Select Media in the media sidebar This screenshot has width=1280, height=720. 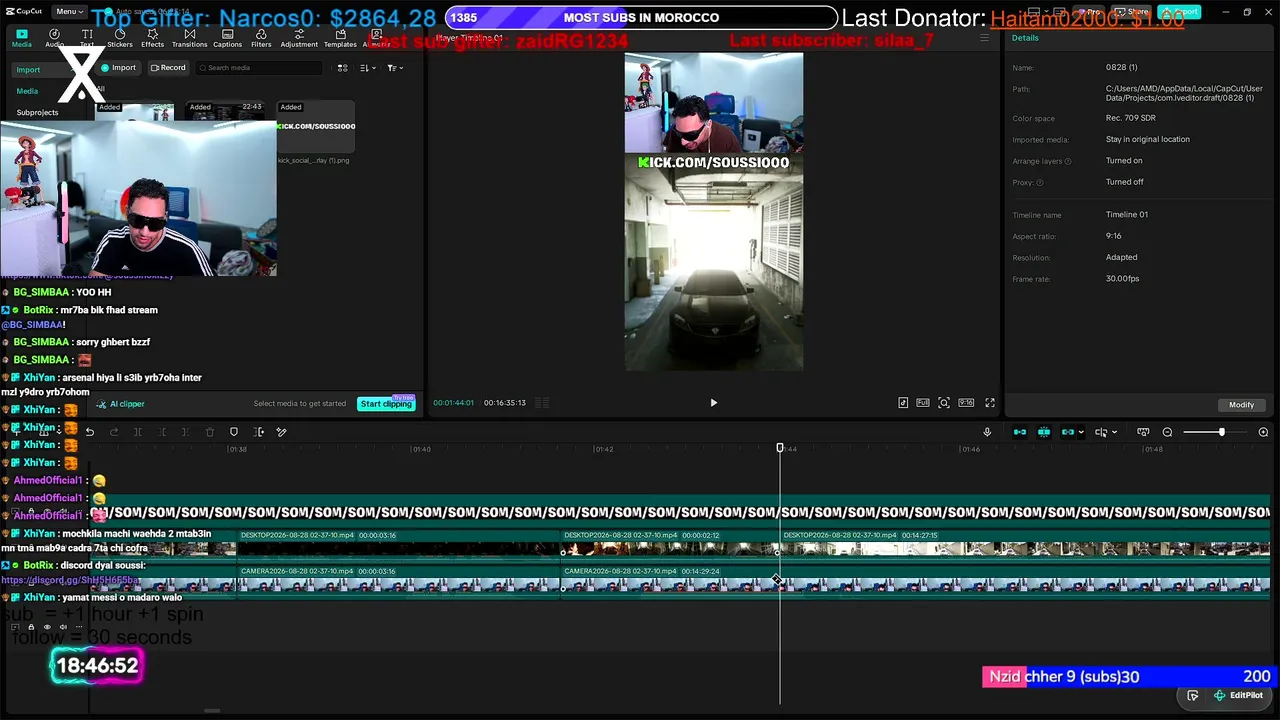27,91
